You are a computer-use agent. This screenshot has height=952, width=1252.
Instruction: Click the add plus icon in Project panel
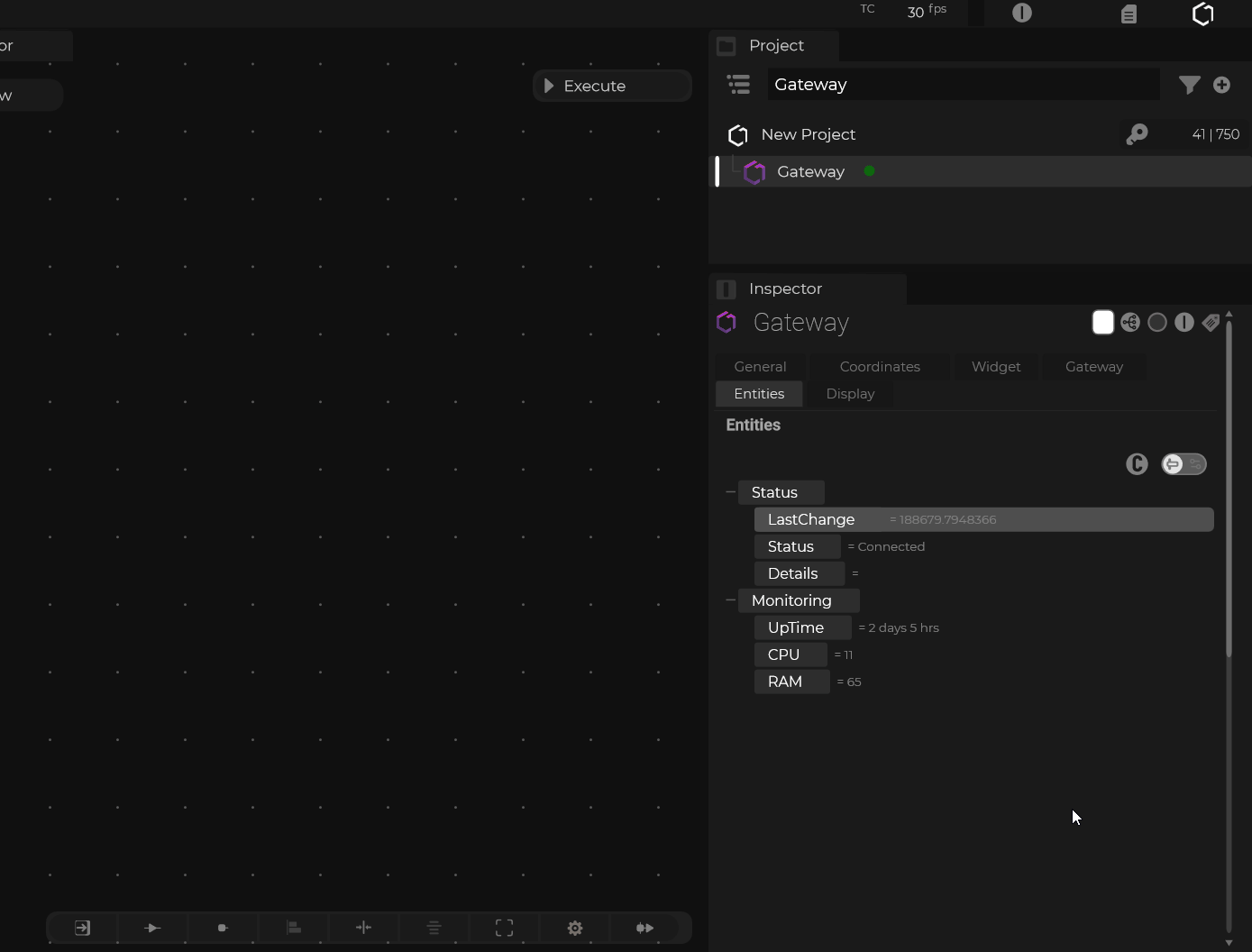[1221, 85]
